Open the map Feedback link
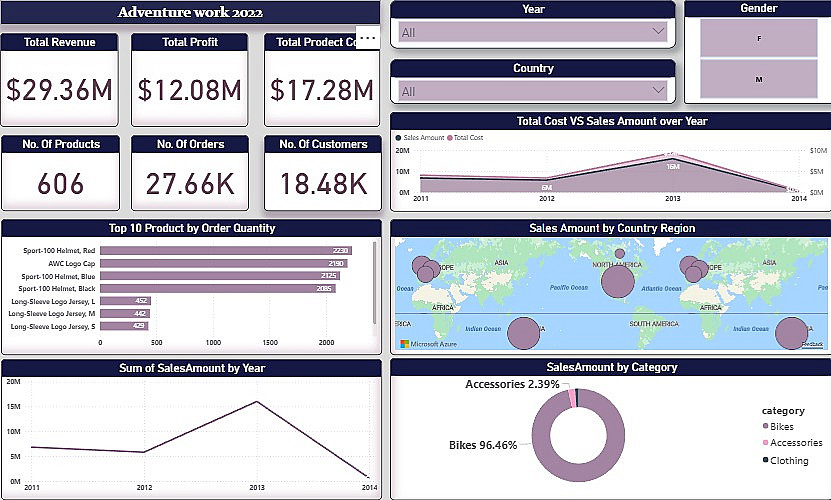This screenshot has height=500, width=831. [x=812, y=344]
